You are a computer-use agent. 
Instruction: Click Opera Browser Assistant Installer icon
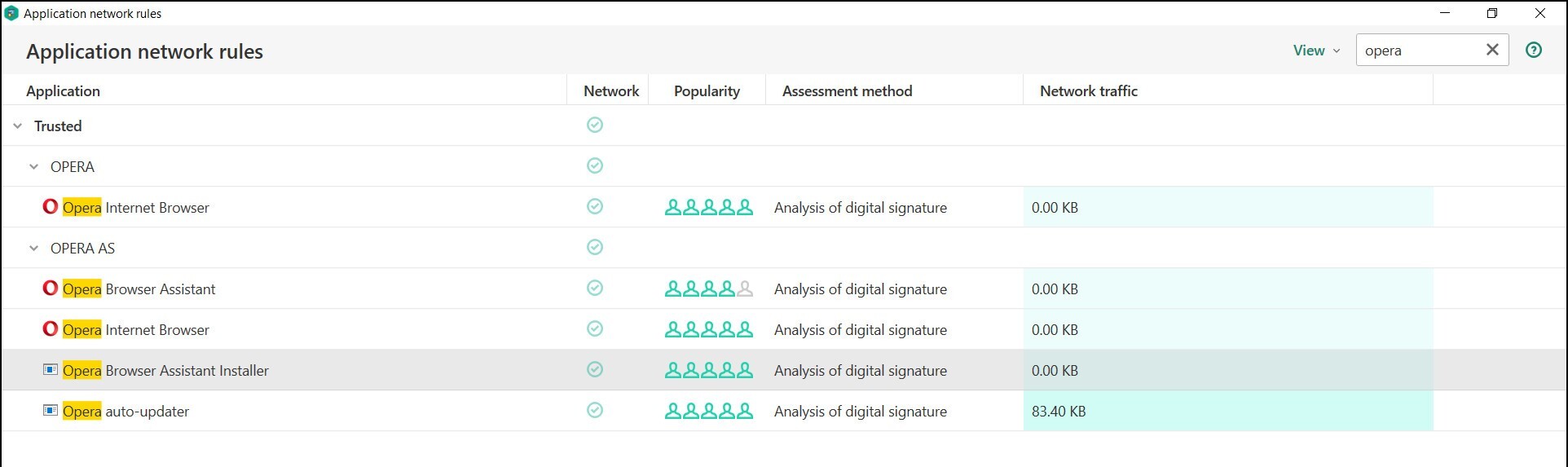[51, 370]
